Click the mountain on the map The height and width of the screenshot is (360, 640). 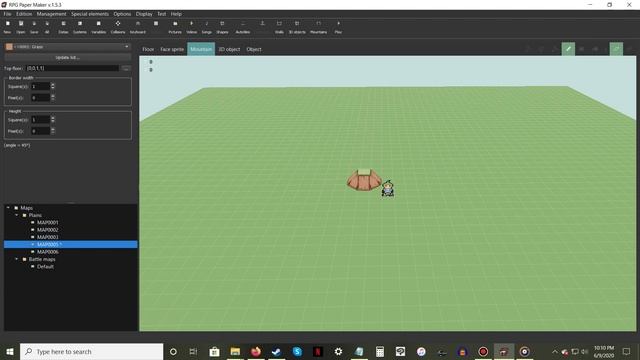click(364, 180)
